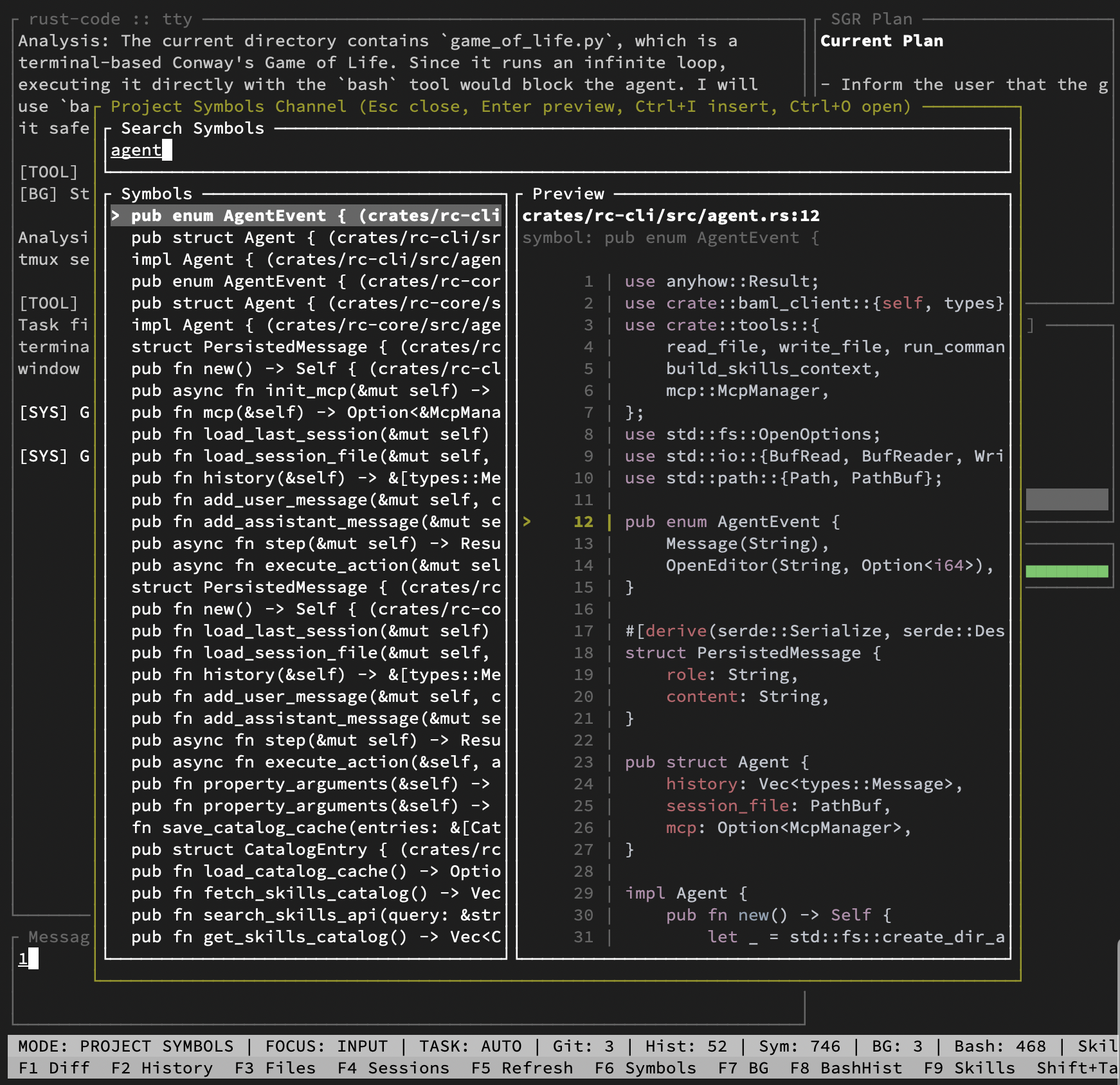
Task: Select 'pub fn mcp(&self) -> Option<&McpMana' symbol
Action: pyautogui.click(x=306, y=413)
